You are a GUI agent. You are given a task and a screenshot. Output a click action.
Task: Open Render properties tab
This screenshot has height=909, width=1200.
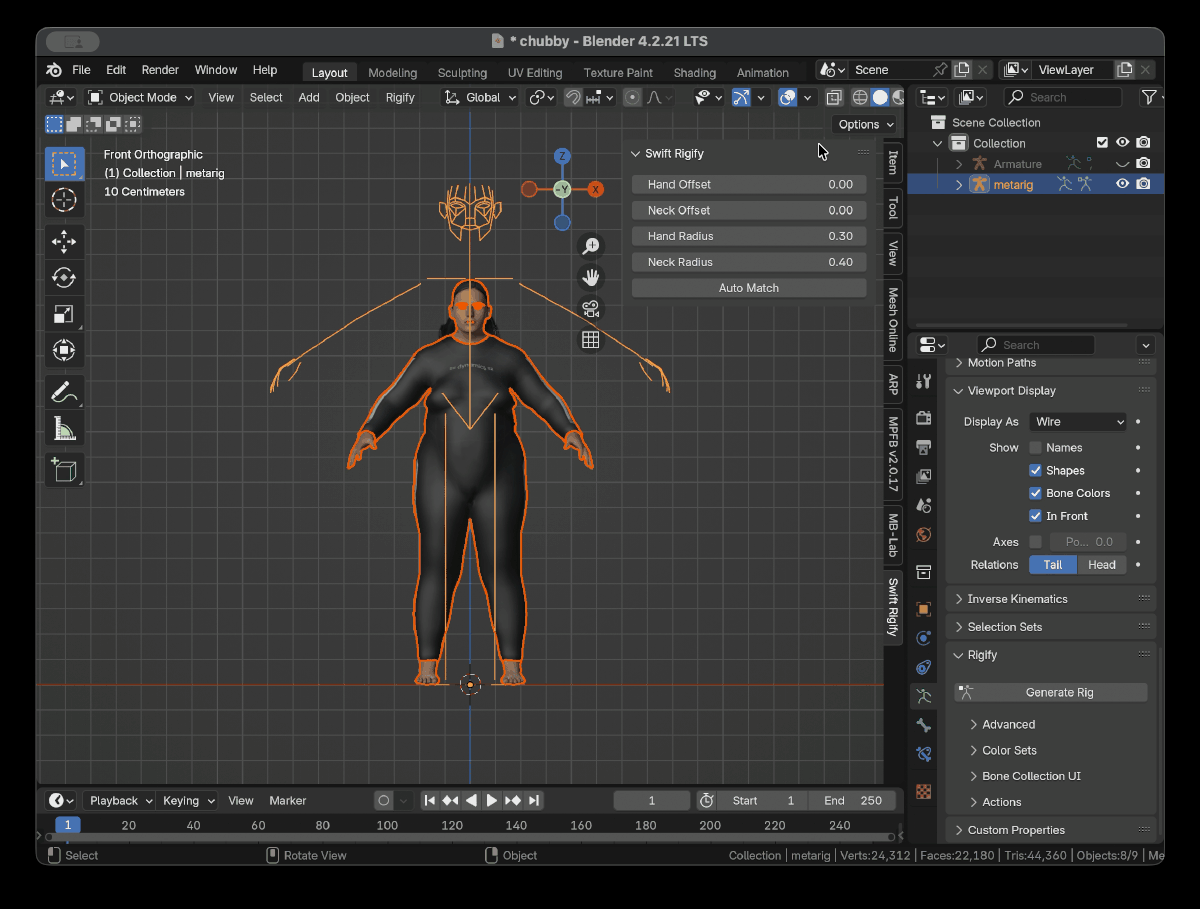click(x=924, y=418)
